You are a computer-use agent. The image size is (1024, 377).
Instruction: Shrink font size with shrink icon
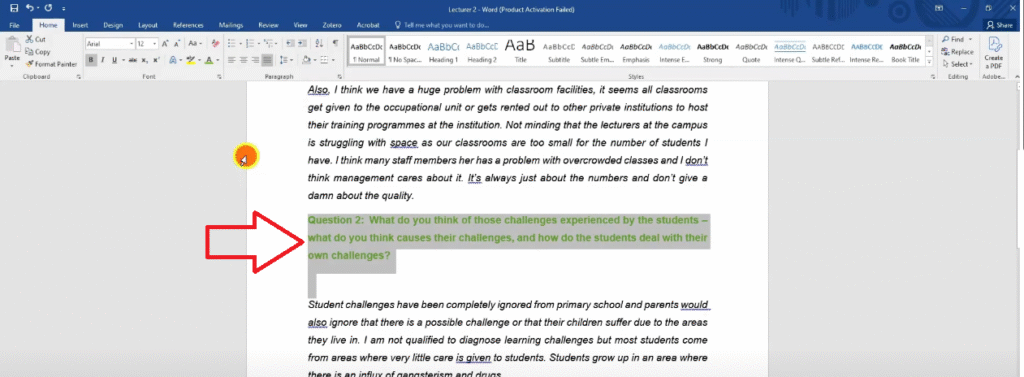[x=177, y=44]
